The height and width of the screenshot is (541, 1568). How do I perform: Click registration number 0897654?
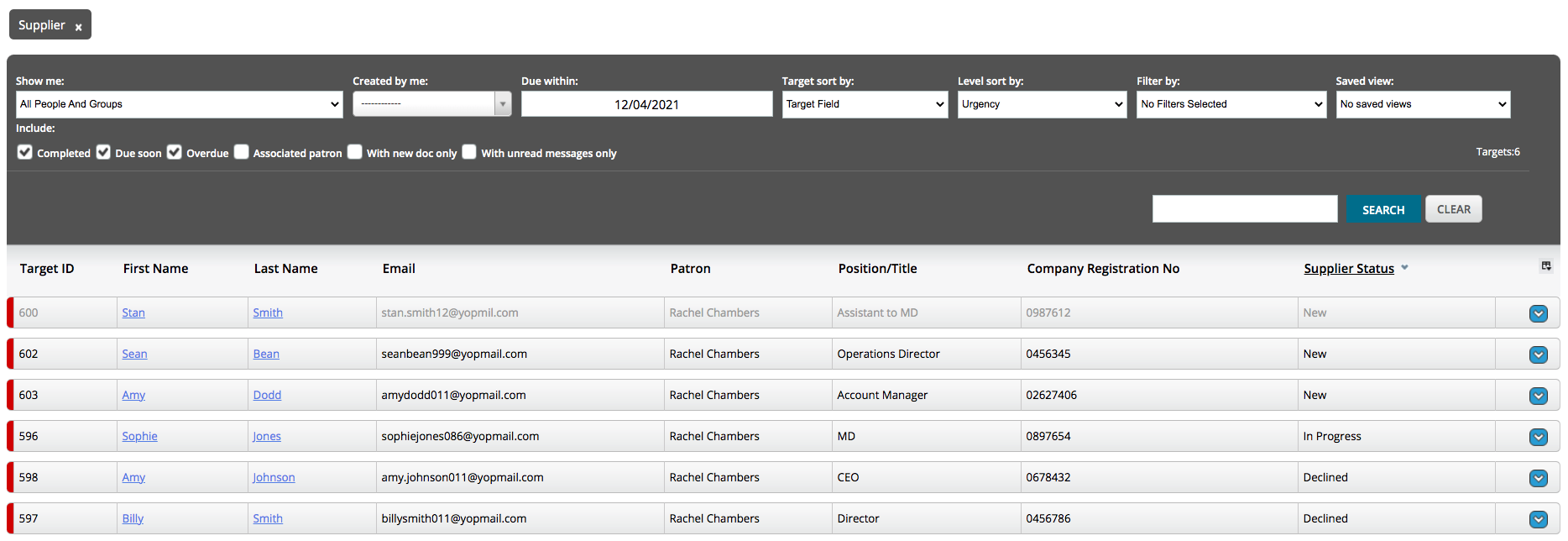pyautogui.click(x=1048, y=436)
